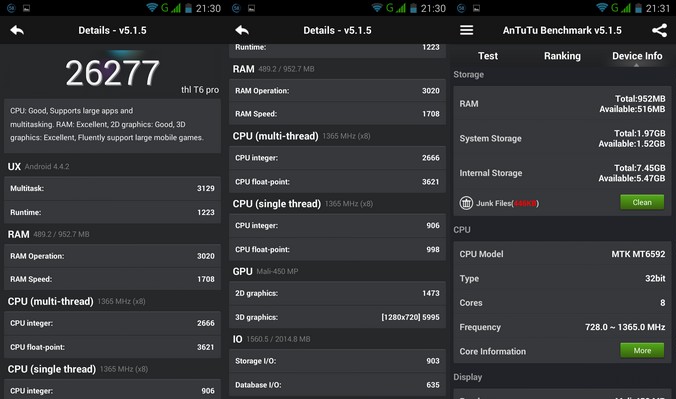The width and height of the screenshot is (676, 399).
Task: Select RAM Speed 1708 row on left Details screen
Action: click(113, 279)
